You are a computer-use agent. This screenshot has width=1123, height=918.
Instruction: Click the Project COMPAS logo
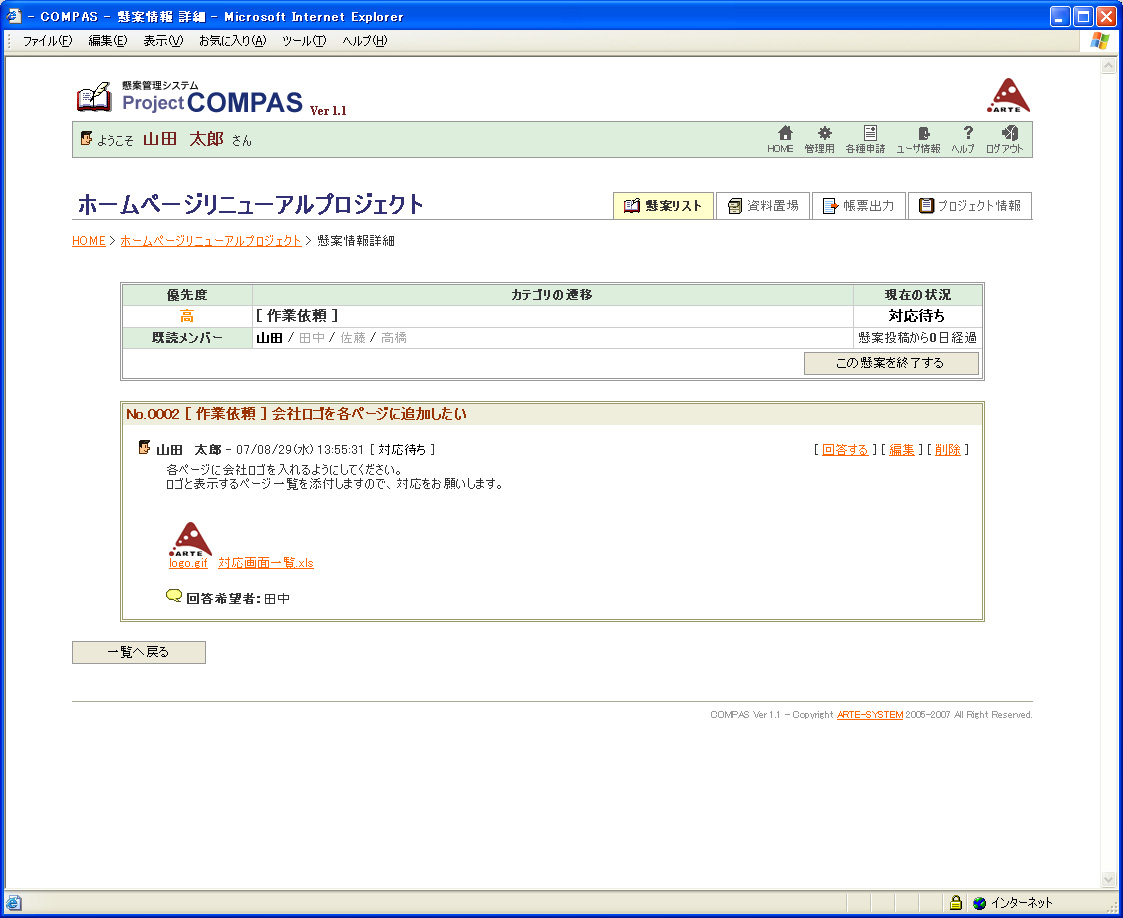coord(210,99)
